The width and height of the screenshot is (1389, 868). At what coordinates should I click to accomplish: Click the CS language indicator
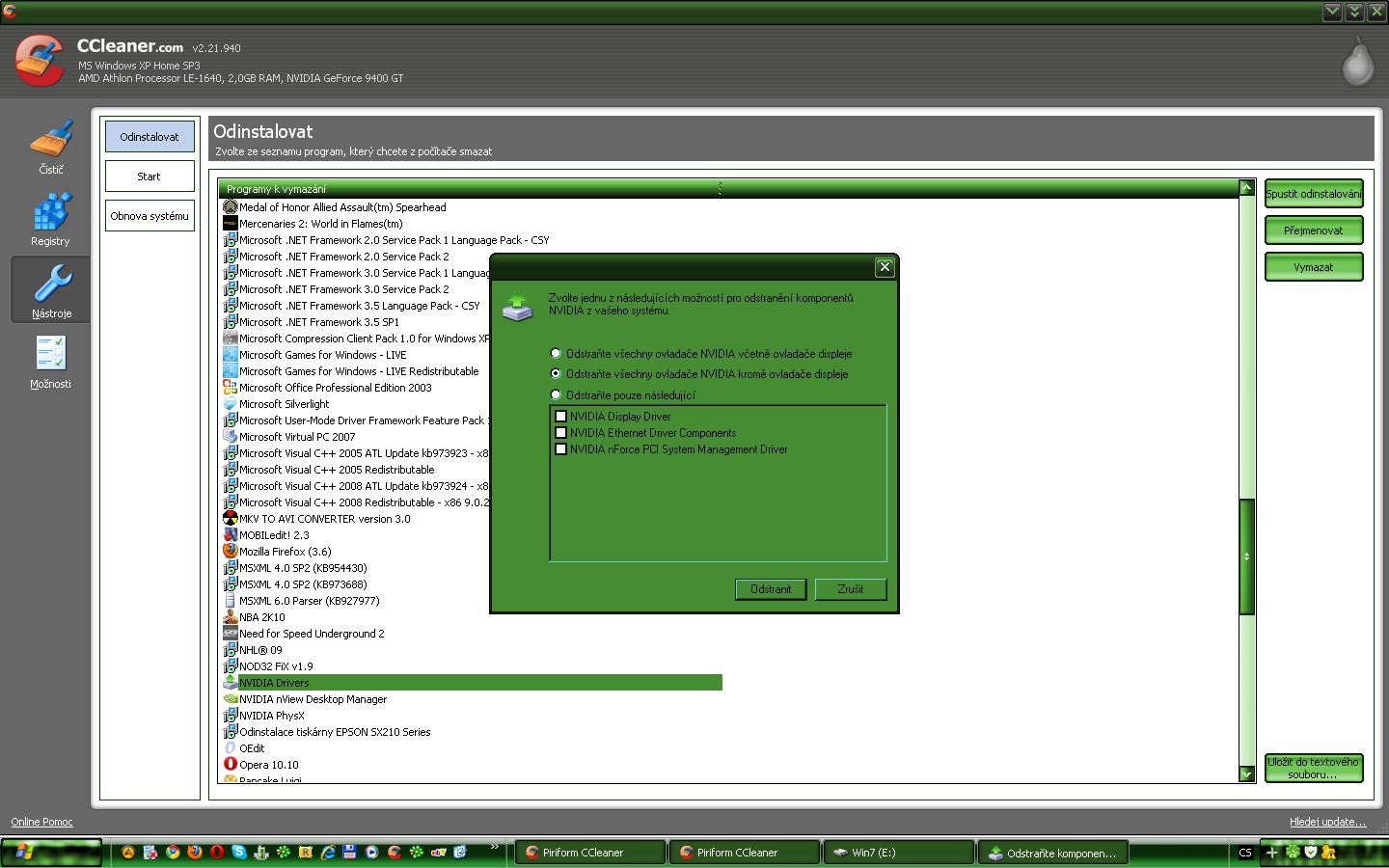pos(1244,853)
